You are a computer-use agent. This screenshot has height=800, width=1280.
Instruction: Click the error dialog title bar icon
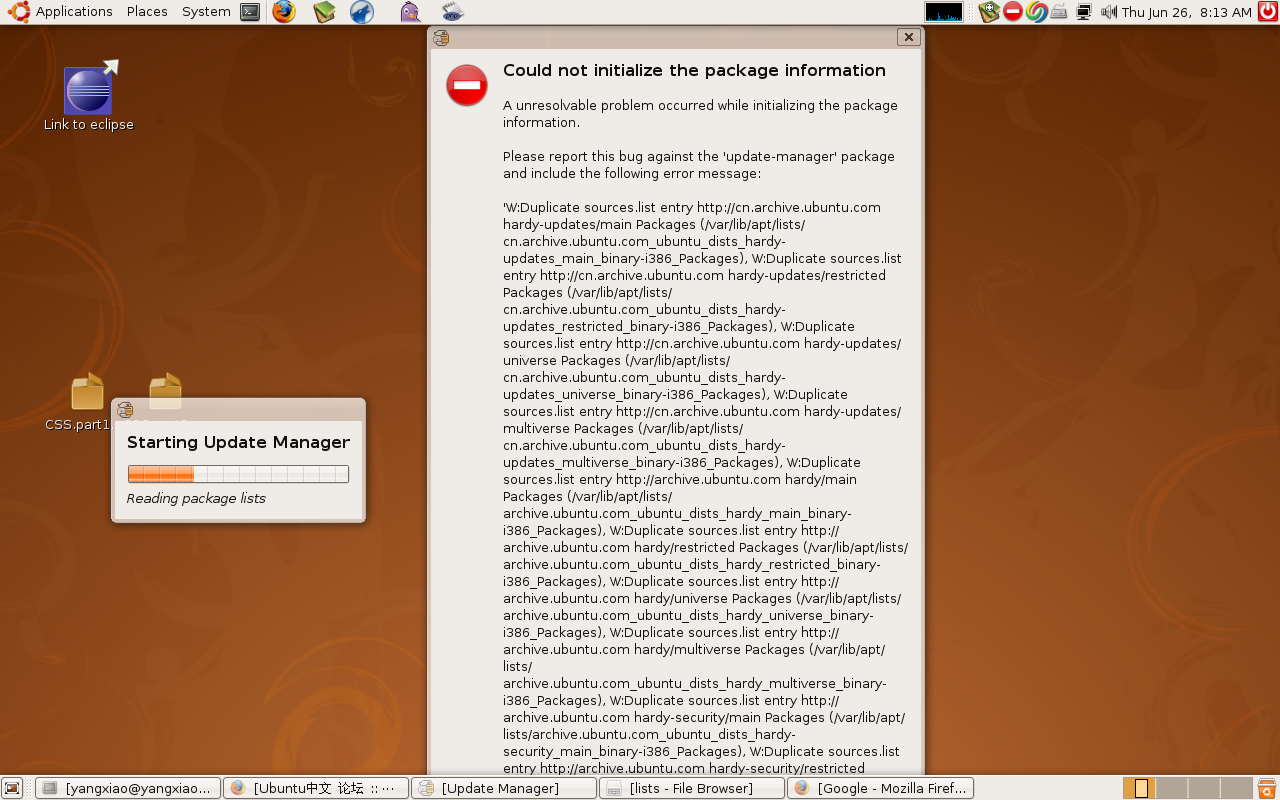coord(441,37)
